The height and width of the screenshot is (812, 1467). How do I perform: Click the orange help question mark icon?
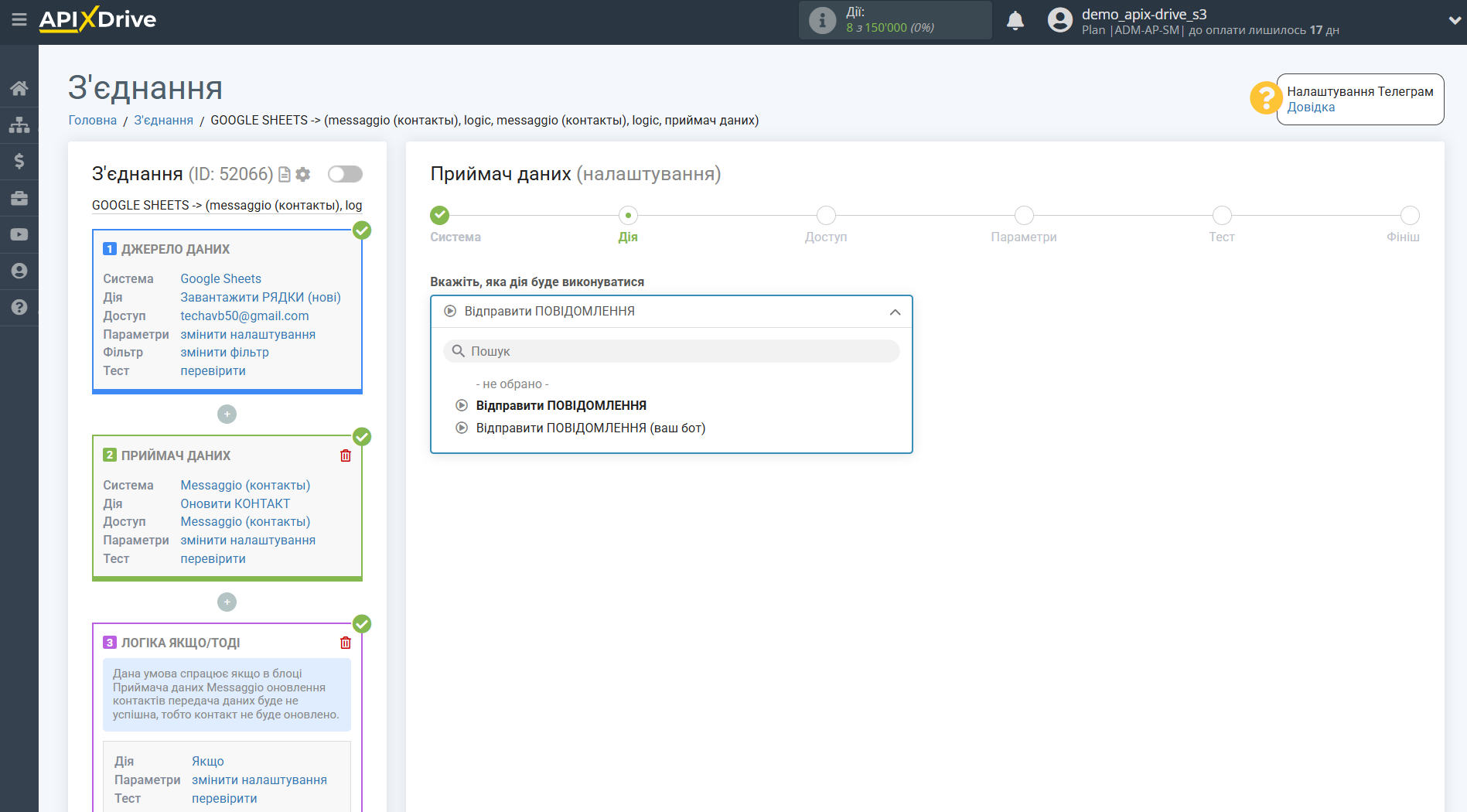1265,98
